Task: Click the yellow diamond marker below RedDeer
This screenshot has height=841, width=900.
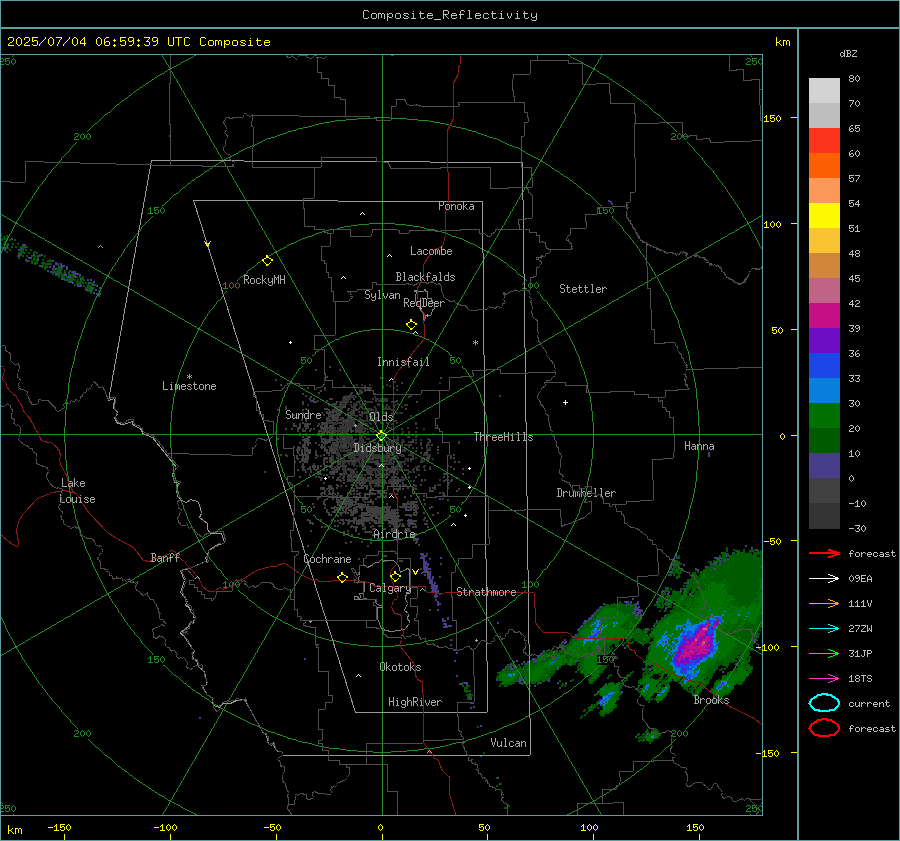Action: [411, 325]
